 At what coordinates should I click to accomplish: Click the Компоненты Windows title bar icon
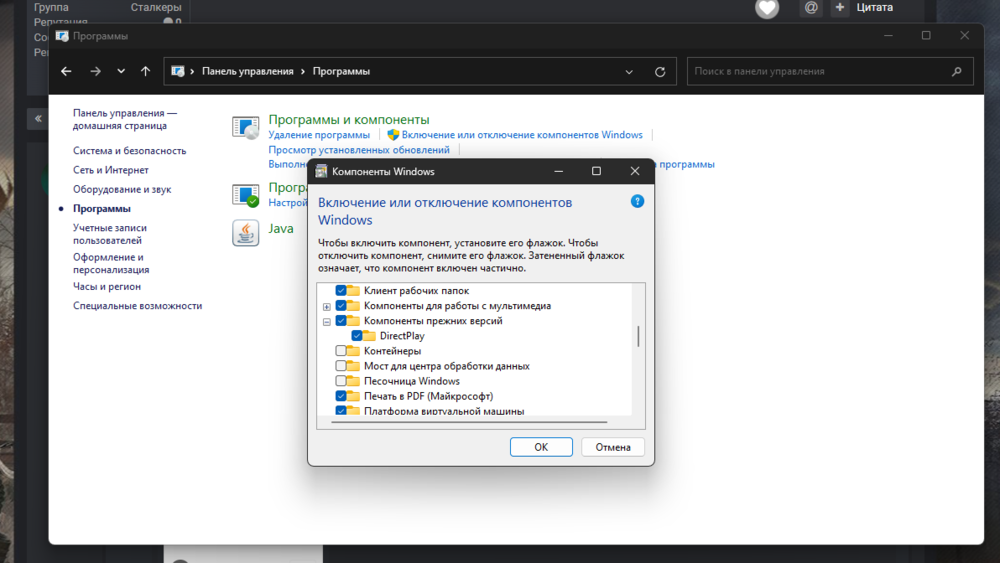(x=321, y=171)
